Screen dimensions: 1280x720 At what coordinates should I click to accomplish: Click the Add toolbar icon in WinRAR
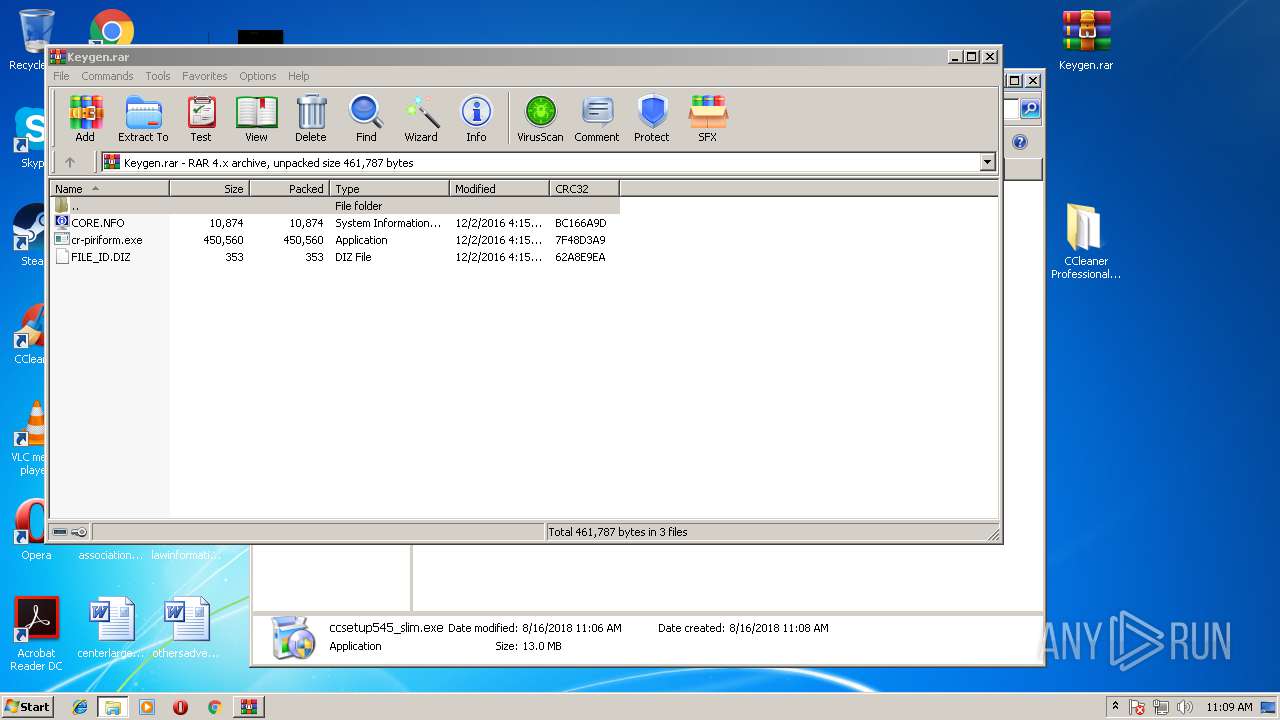[85, 119]
